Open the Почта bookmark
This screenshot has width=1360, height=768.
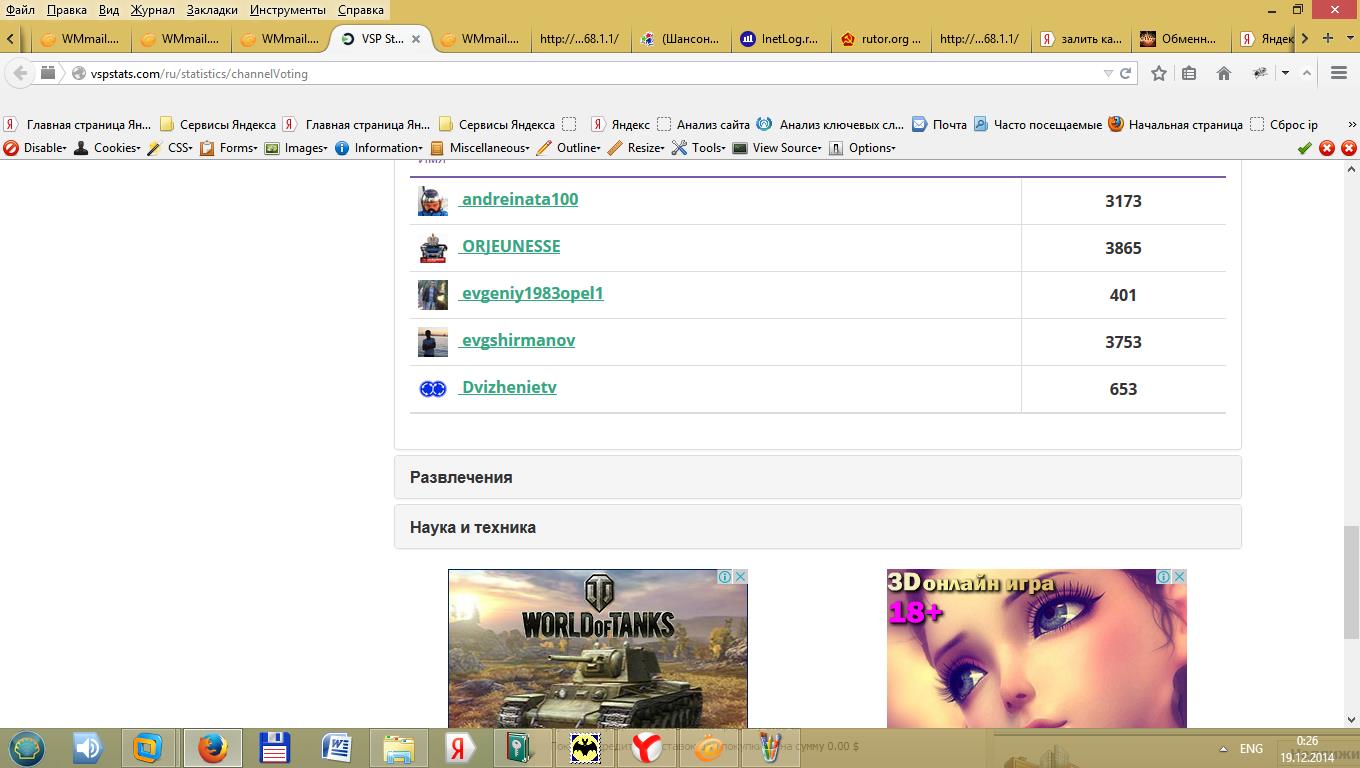tap(939, 124)
